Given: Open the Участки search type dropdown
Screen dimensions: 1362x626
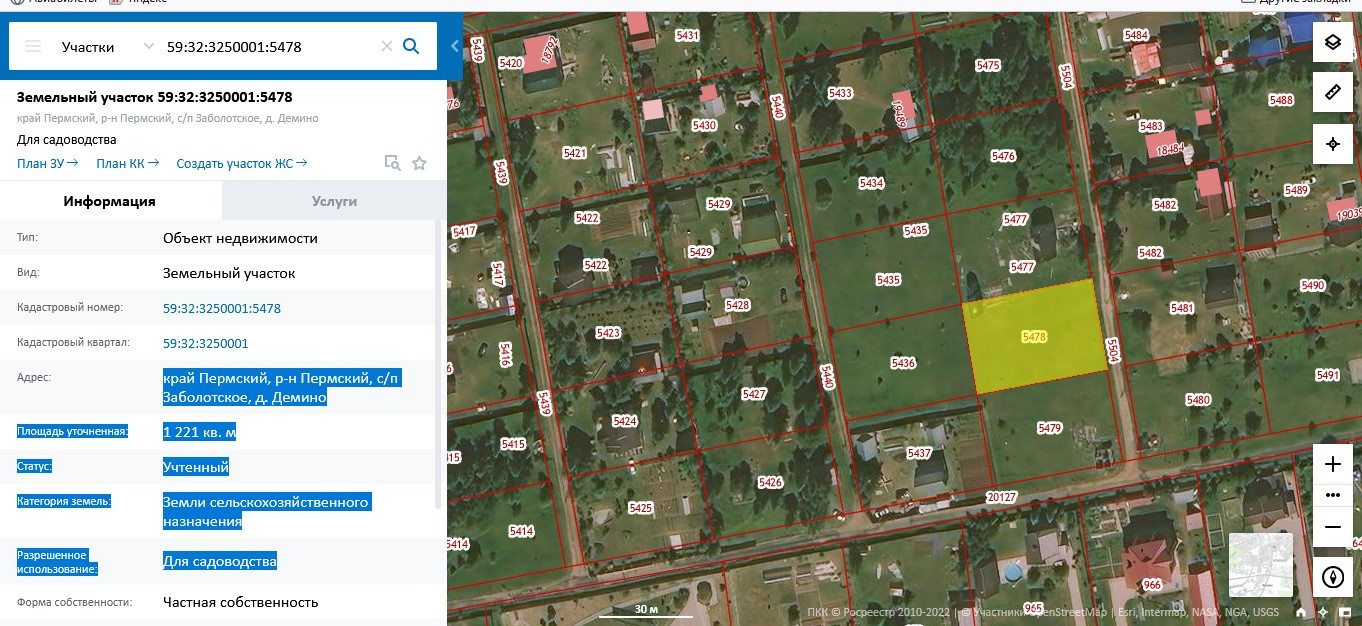Looking at the screenshot, I should [x=105, y=46].
